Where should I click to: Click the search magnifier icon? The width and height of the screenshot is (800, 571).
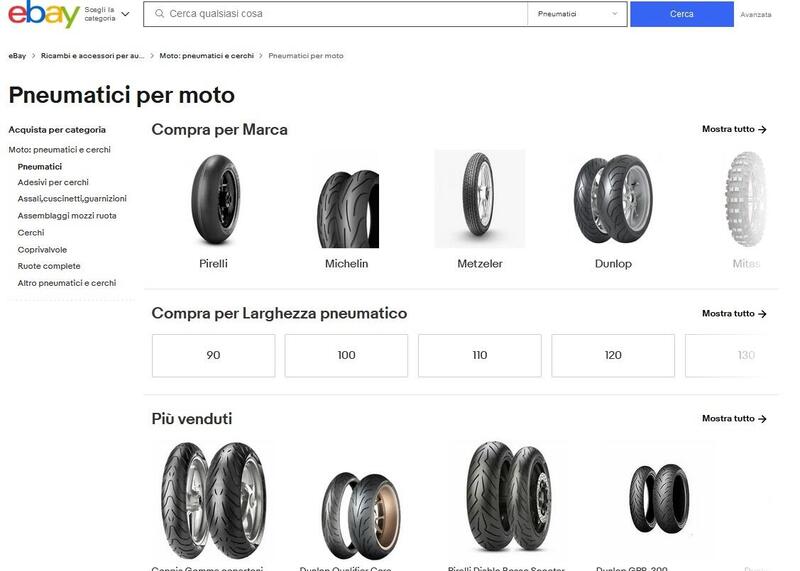(x=159, y=14)
